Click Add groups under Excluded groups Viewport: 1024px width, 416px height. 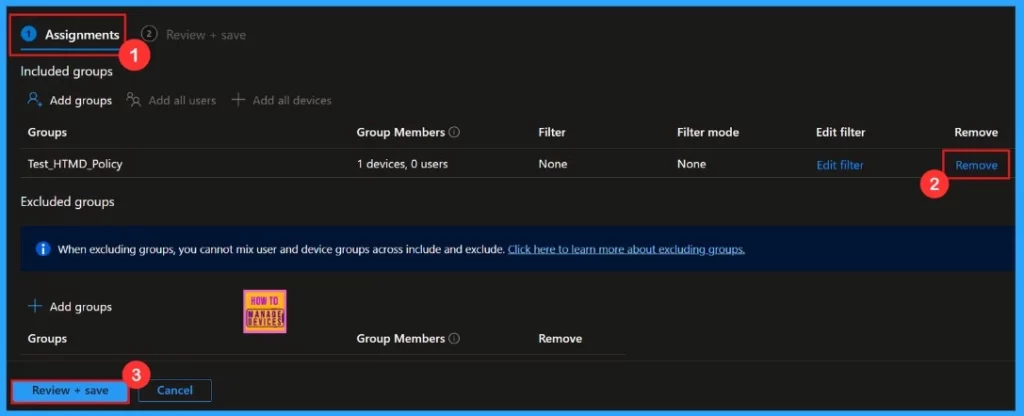pos(80,307)
